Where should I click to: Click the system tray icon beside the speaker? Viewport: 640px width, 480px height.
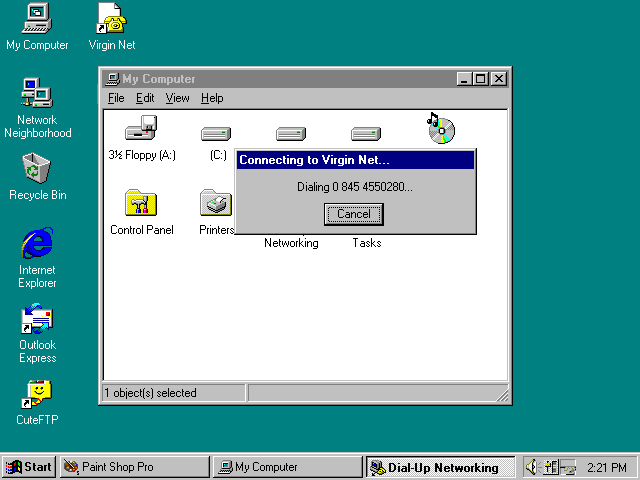coord(550,467)
